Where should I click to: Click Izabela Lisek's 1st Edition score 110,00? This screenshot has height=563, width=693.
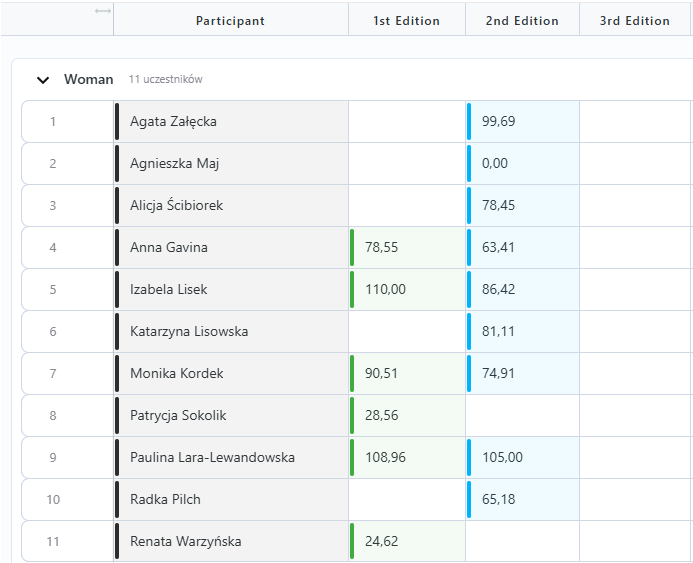pyautogui.click(x=386, y=289)
